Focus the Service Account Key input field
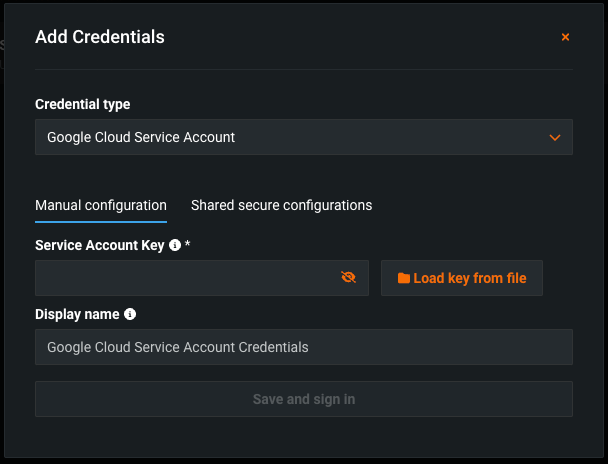Screen dimensions: 608x464 185,278
